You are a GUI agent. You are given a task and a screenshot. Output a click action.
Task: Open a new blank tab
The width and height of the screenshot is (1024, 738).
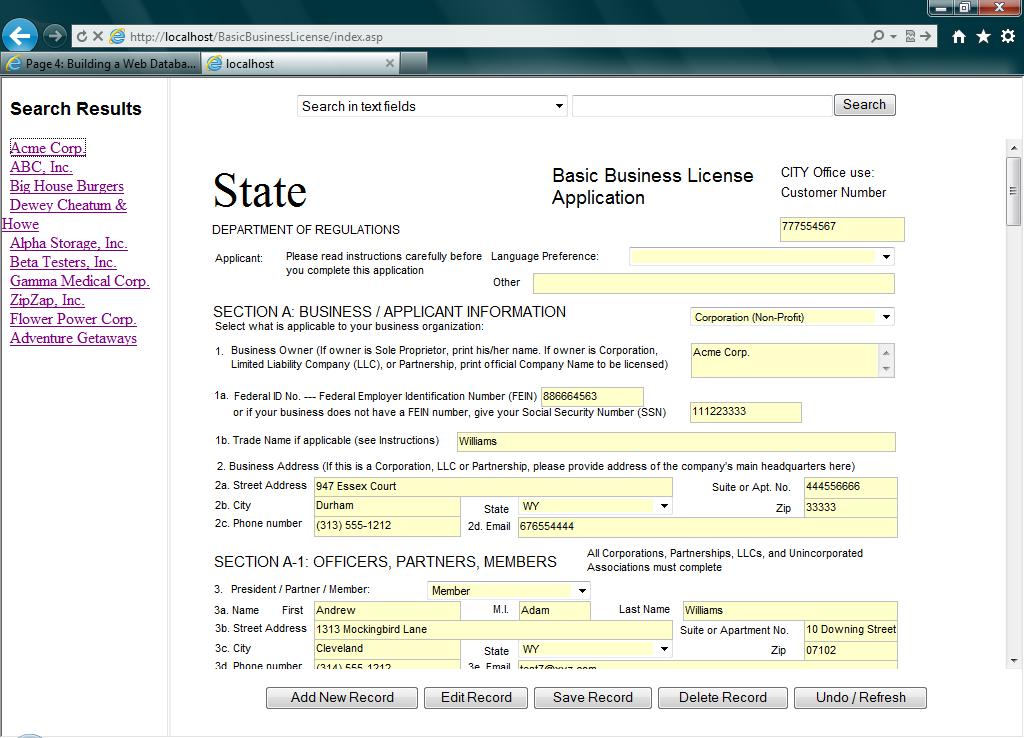413,63
